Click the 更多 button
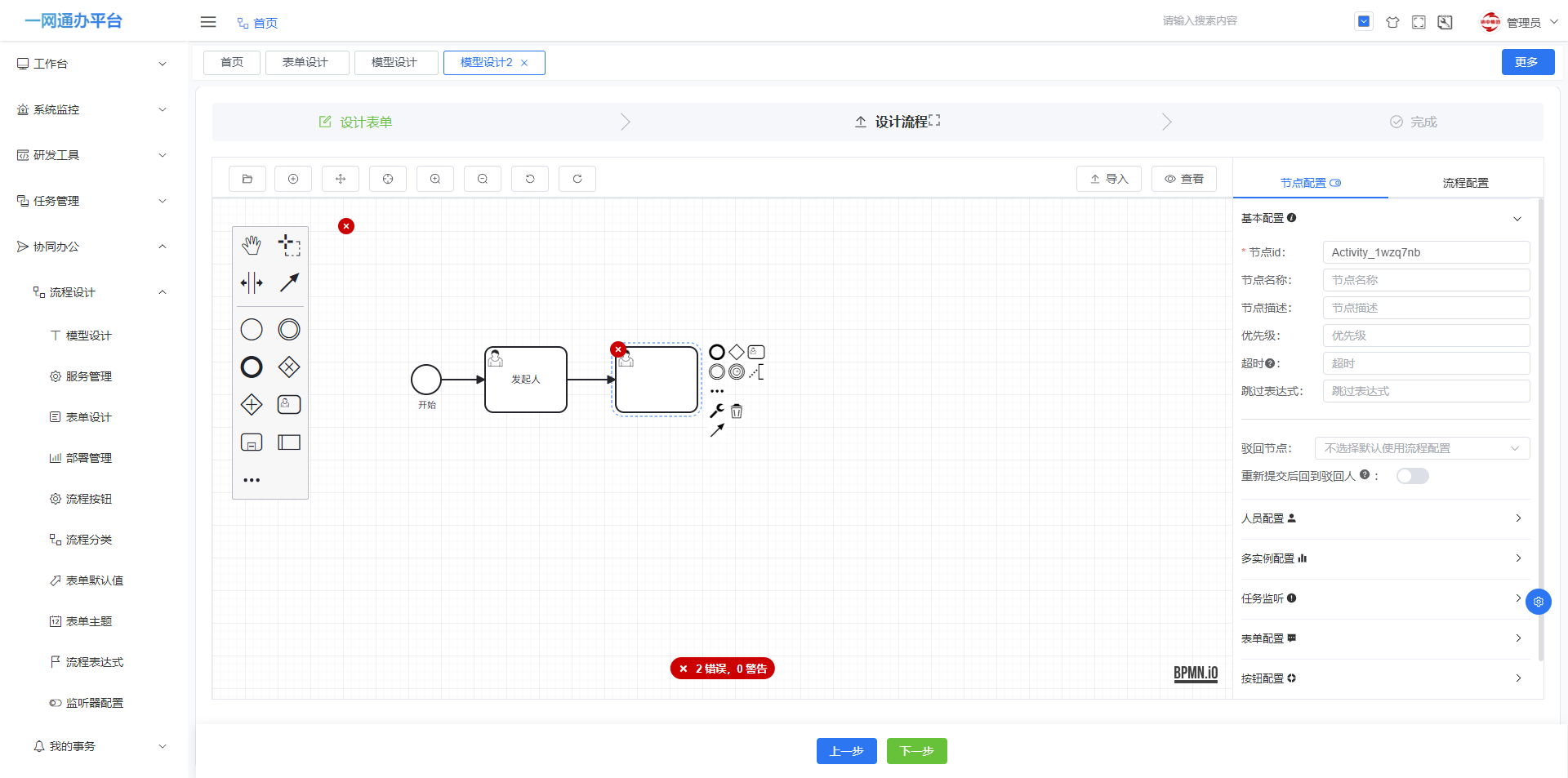Viewport: 1568px width, 778px height. pos(1527,62)
